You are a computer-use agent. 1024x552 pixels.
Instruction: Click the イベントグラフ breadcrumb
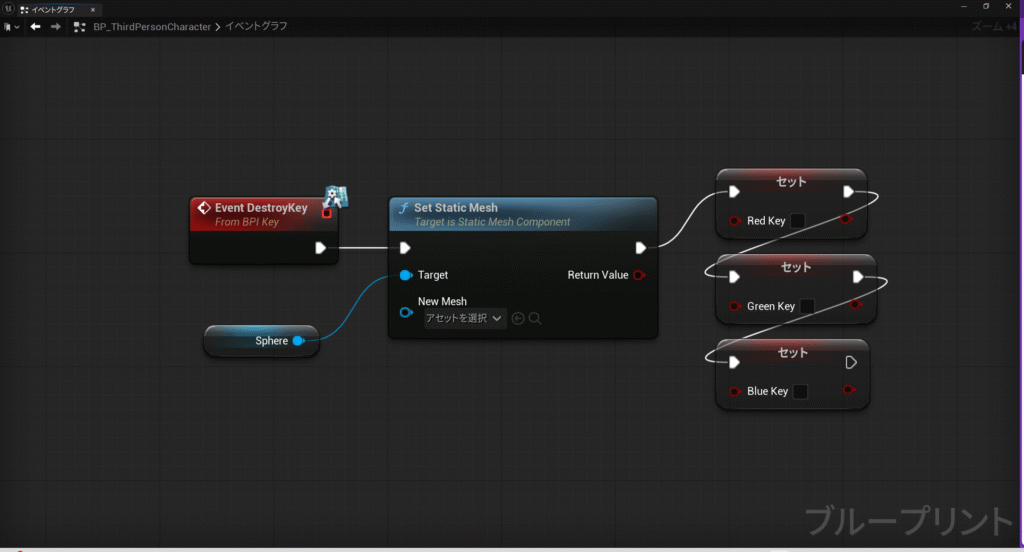[256, 26]
